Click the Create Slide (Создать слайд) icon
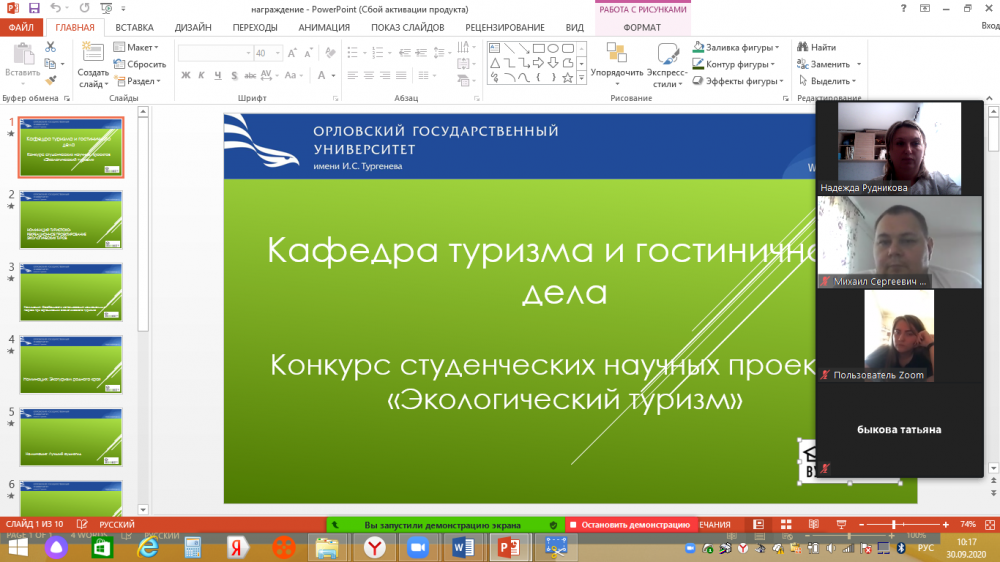This screenshot has height=562, width=1000. pyautogui.click(x=93, y=54)
